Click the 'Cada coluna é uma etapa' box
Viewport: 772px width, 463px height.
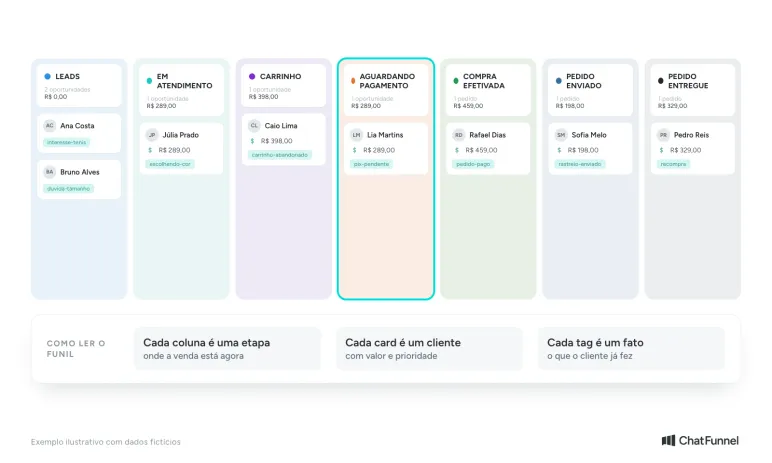(x=228, y=349)
